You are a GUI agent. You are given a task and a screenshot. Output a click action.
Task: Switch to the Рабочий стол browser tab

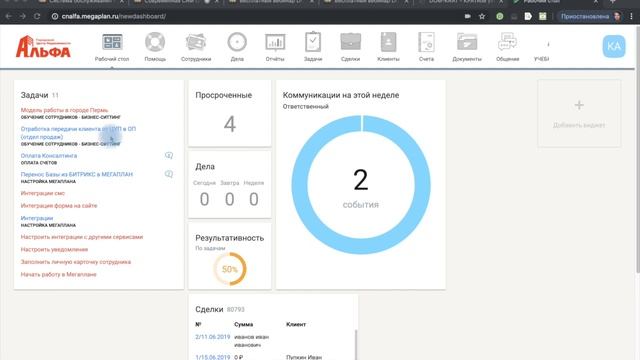pyautogui.click(x=555, y=2)
